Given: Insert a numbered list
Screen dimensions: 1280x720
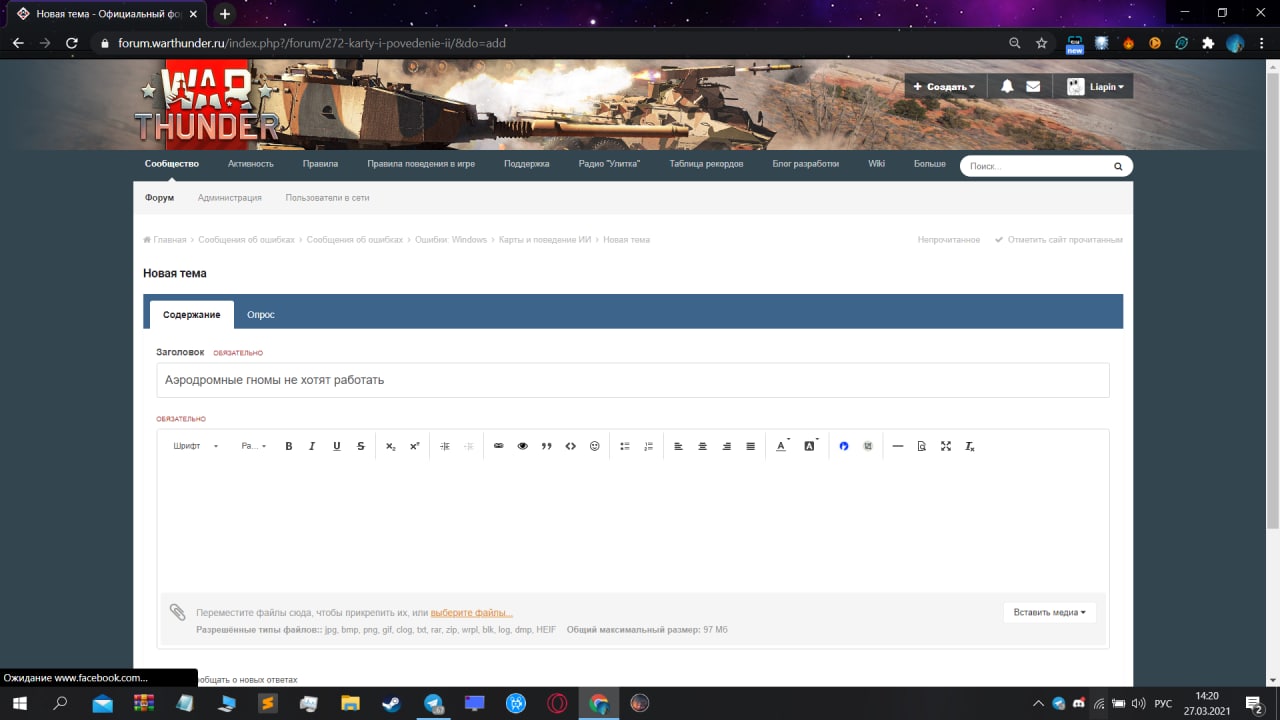Looking at the screenshot, I should [x=649, y=446].
